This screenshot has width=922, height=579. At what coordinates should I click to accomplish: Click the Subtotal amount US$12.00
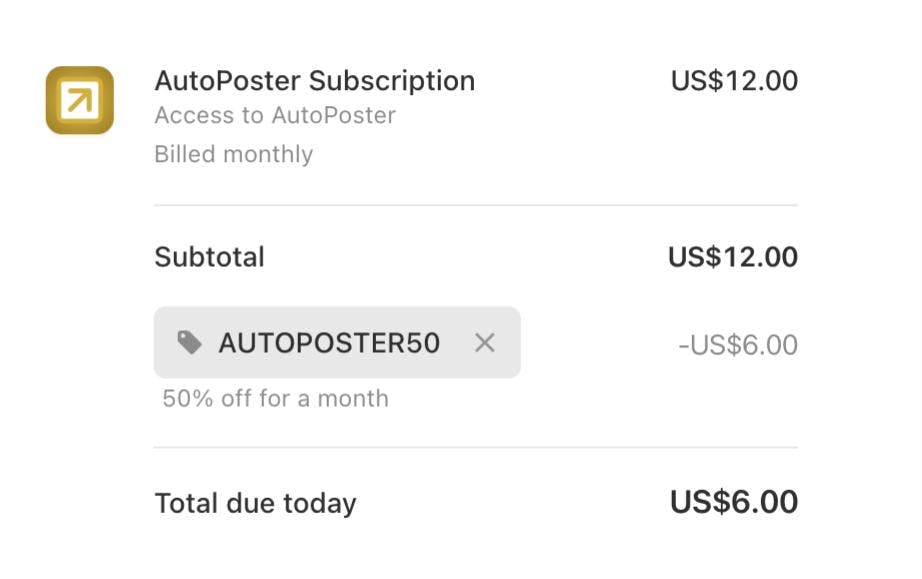click(x=732, y=258)
